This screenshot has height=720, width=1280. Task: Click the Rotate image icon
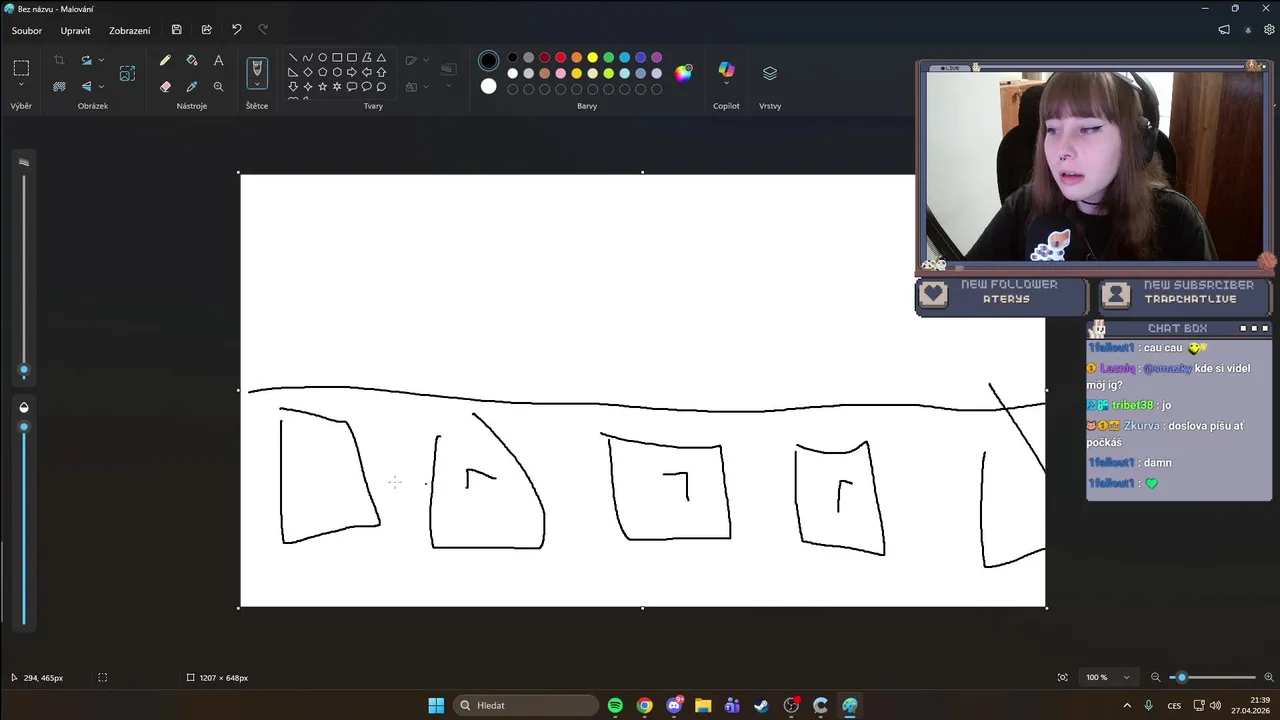pos(87,60)
